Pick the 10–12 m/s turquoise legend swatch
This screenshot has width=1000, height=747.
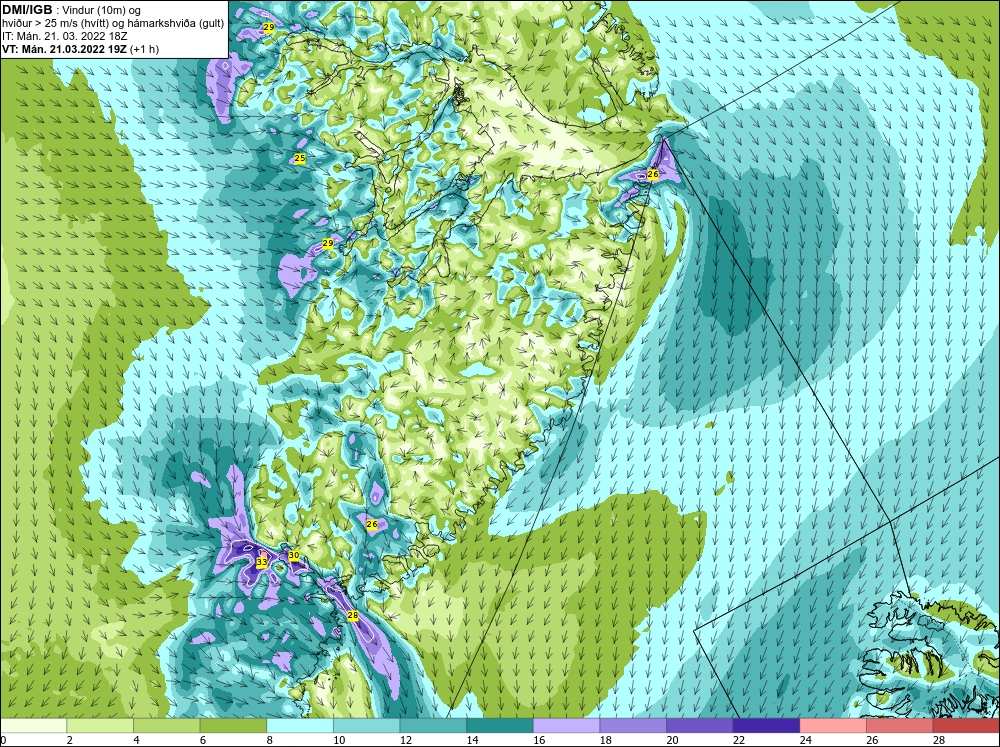click(366, 725)
